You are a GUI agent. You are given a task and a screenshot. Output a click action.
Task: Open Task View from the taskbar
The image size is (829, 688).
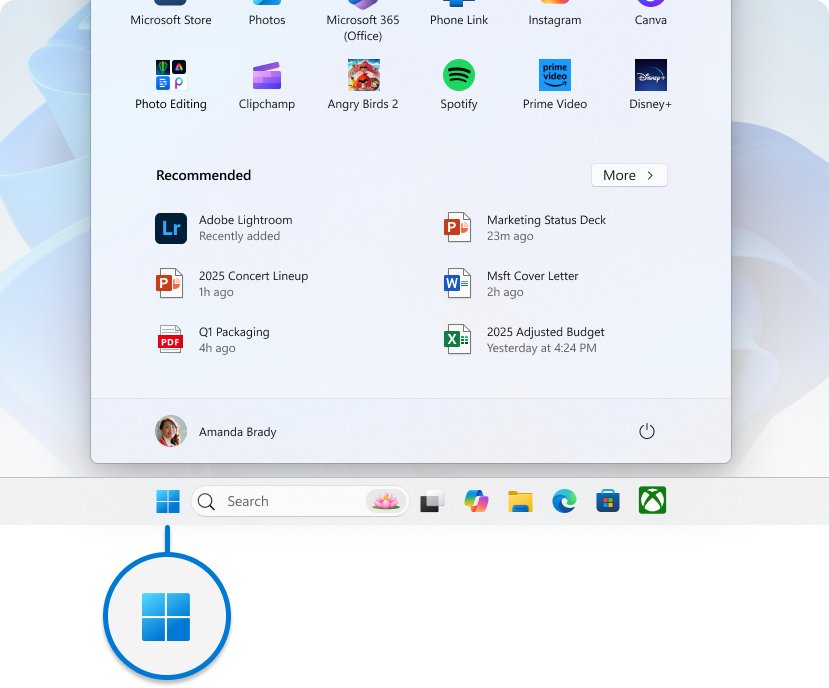432,501
